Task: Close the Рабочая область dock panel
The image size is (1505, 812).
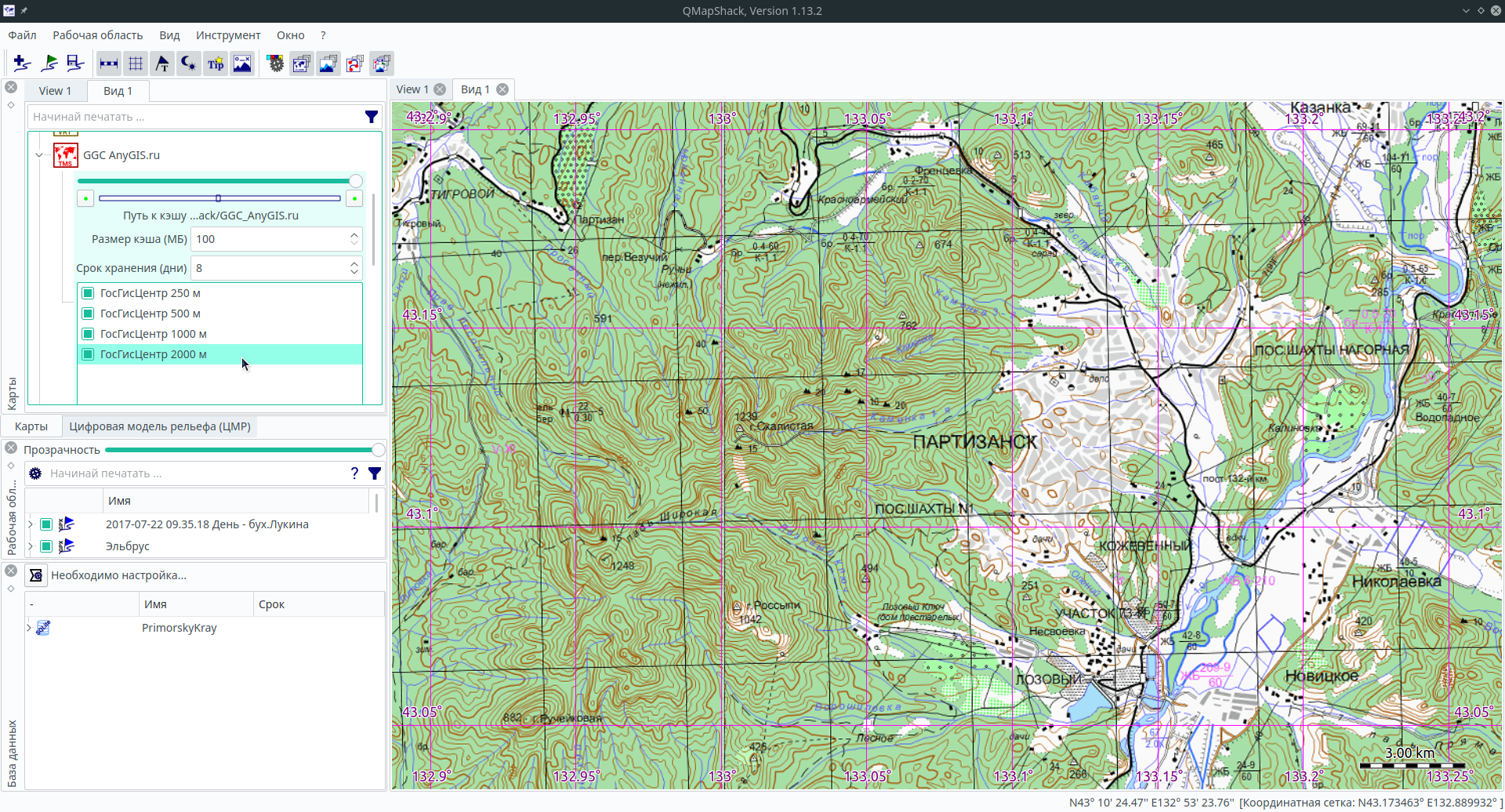Action: click(x=11, y=448)
